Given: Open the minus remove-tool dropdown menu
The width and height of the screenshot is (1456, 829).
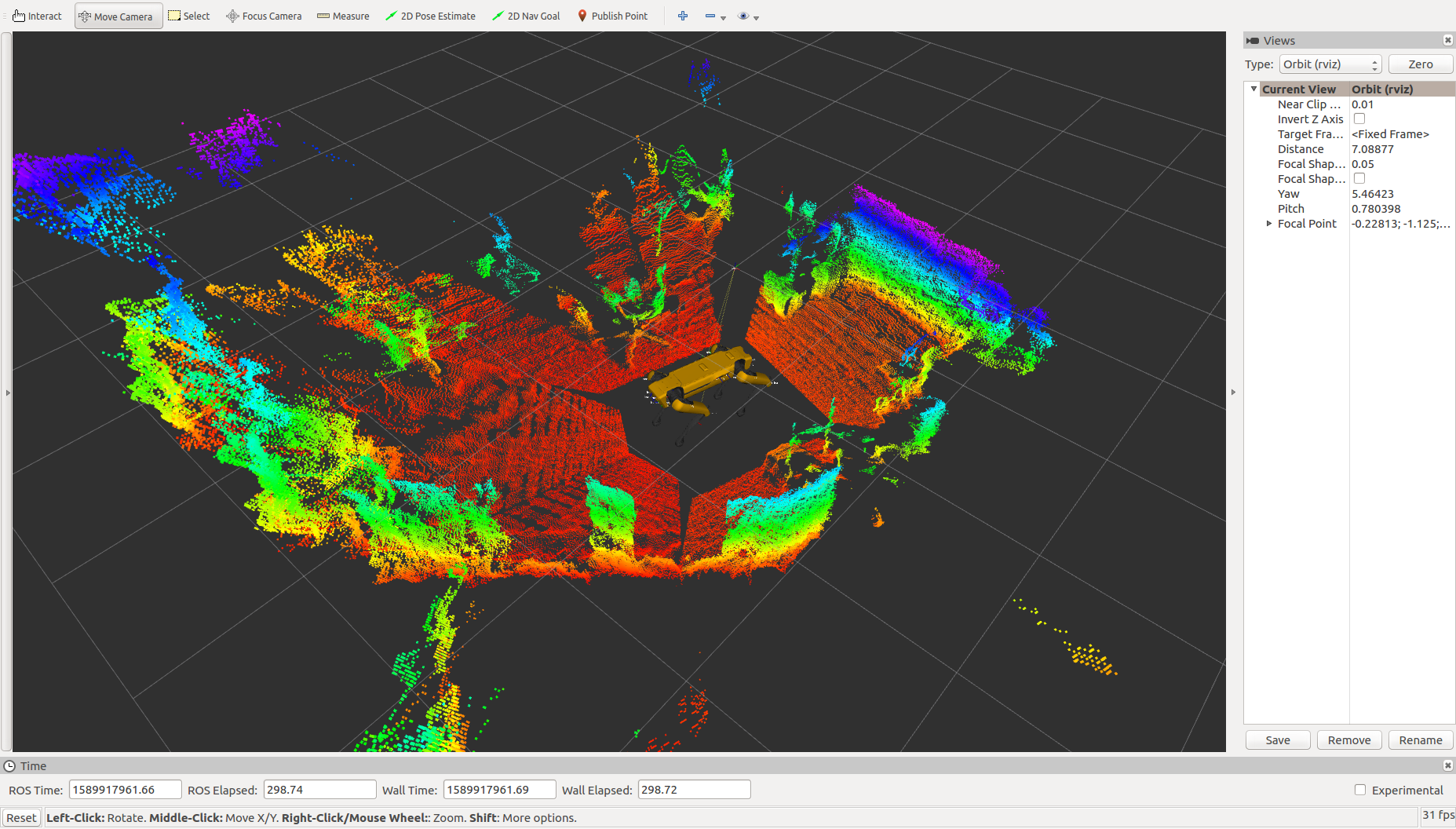Looking at the screenshot, I should [x=723, y=17].
